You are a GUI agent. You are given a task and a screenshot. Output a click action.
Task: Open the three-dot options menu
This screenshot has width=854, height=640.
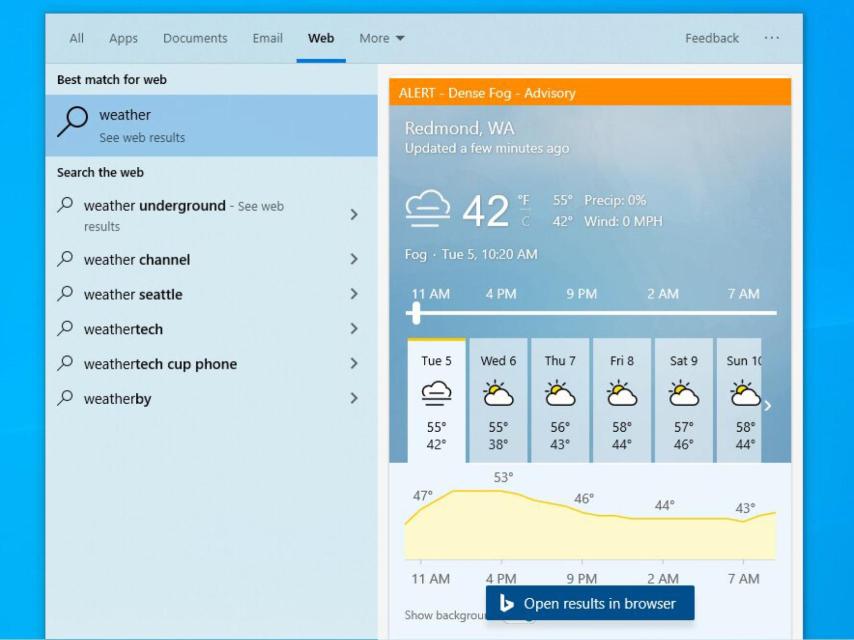click(771, 38)
